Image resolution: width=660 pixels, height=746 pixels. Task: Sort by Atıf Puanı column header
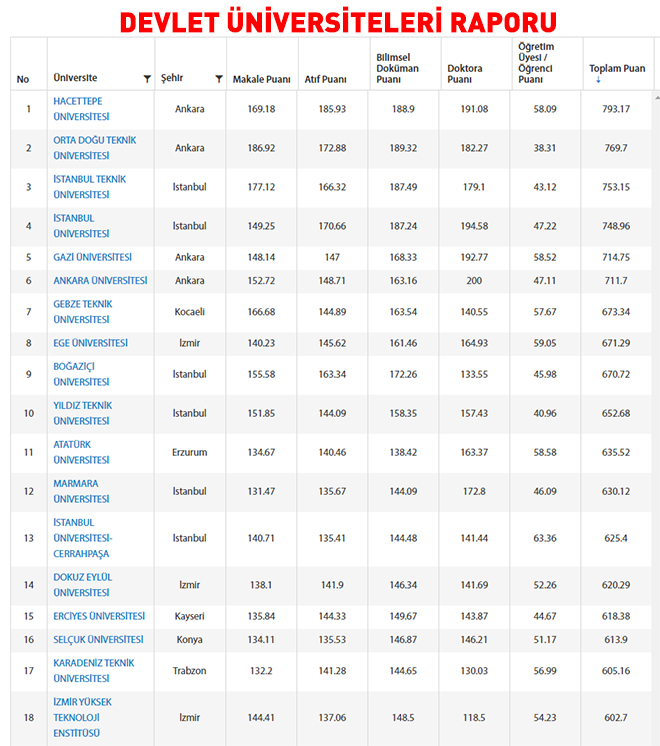pos(325,79)
